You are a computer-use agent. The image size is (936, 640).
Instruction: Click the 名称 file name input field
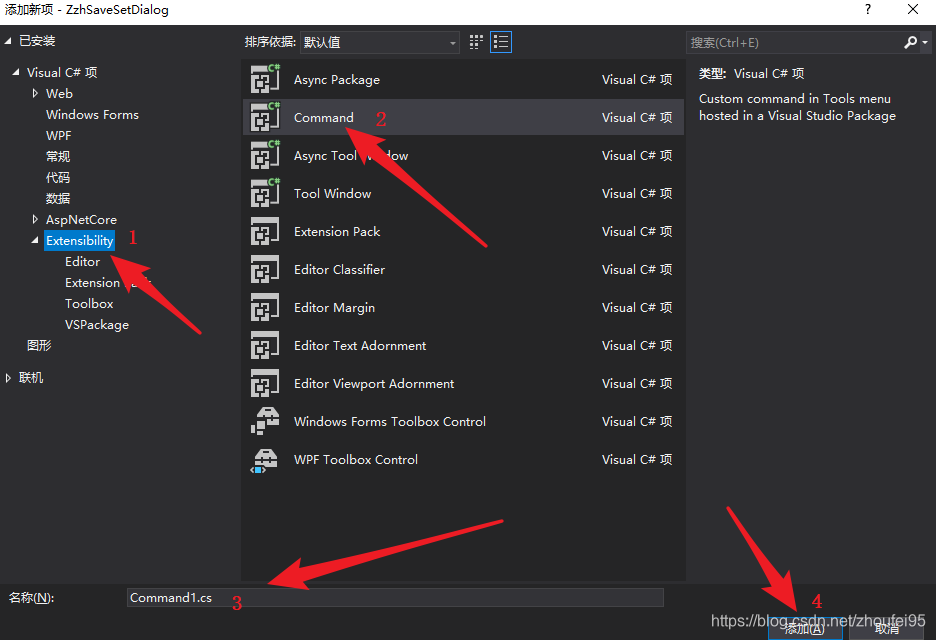pos(395,598)
